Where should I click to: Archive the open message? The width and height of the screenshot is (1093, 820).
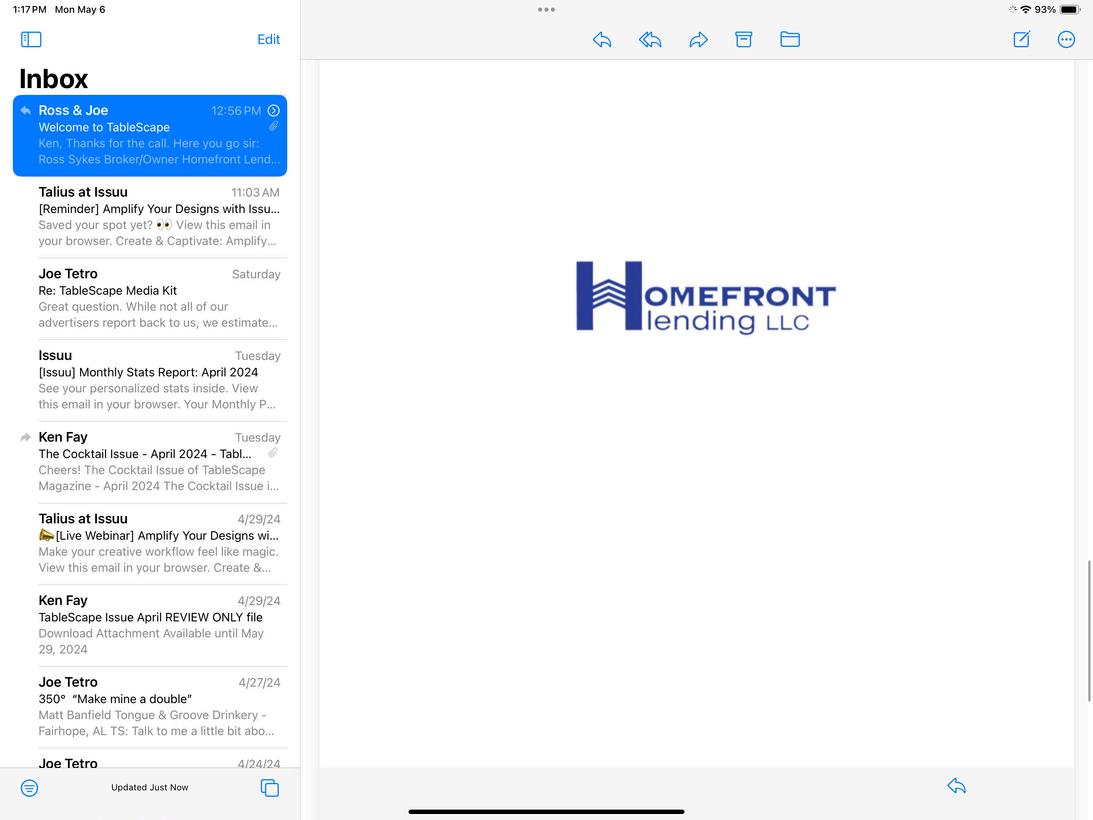(x=744, y=40)
